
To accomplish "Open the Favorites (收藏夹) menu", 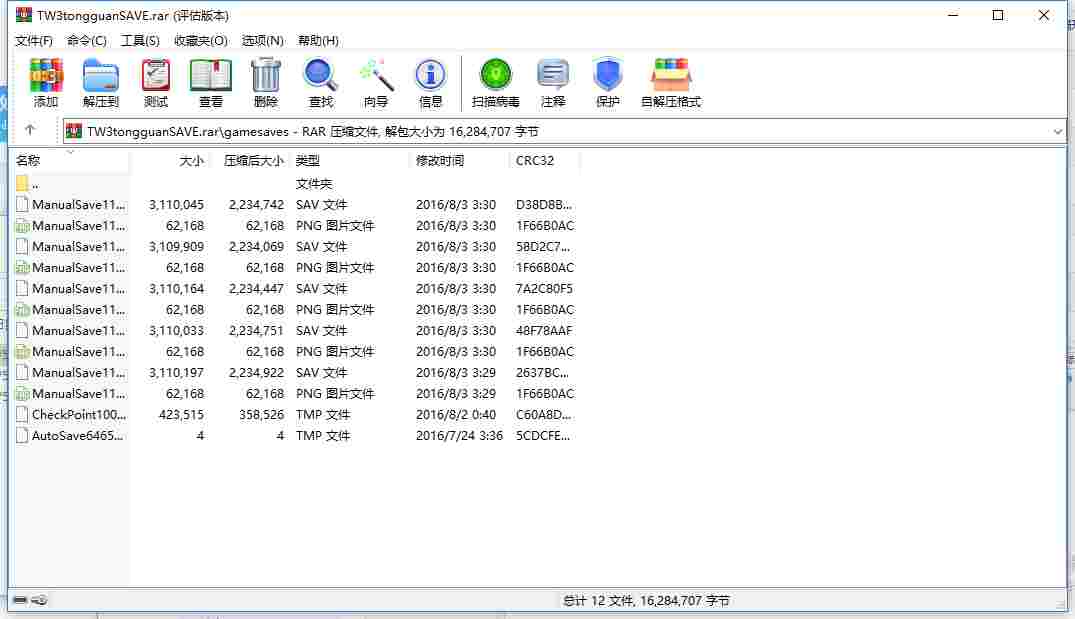I will pyautogui.click(x=200, y=40).
